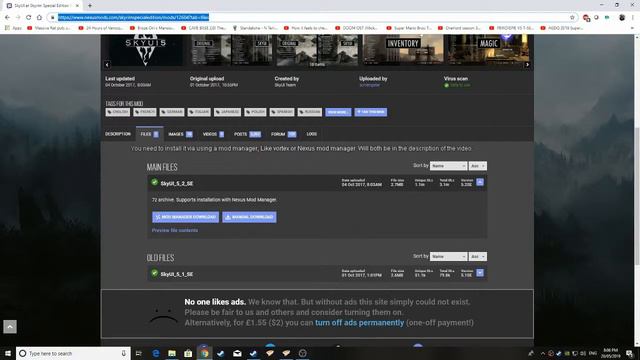Viewport: 640px width, 360px height.
Task: Click the microphone icon in the search box
Action: pos(124,353)
